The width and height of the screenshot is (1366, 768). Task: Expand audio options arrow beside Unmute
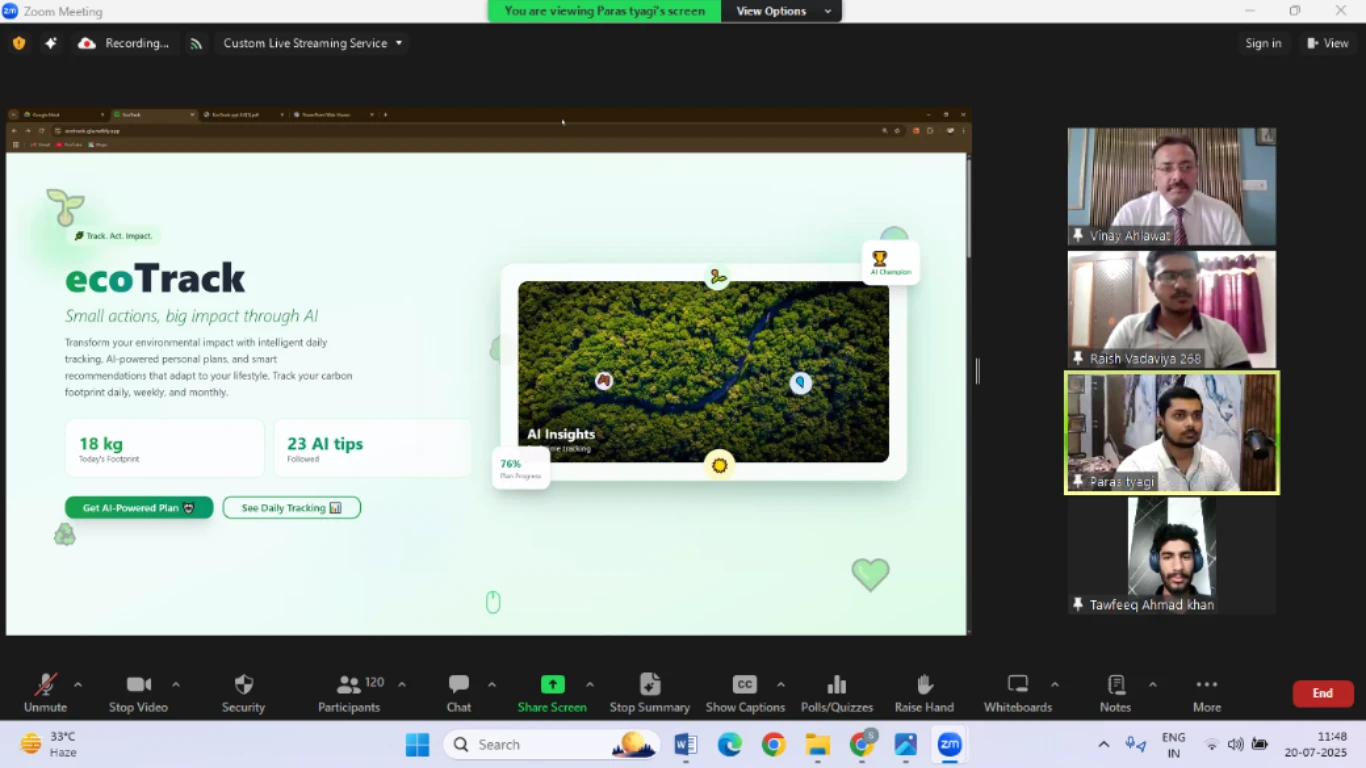pyautogui.click(x=78, y=685)
